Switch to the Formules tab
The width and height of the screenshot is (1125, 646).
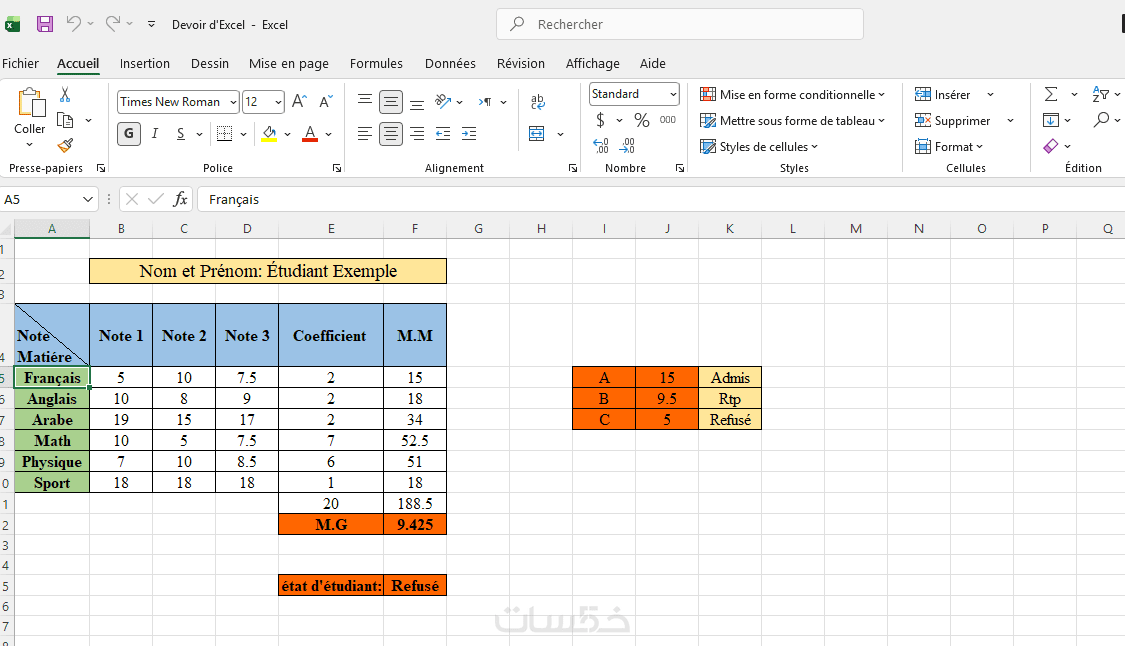pos(376,63)
